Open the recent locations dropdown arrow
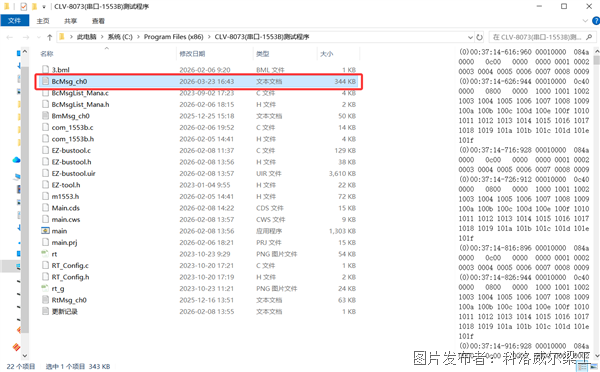Viewport: 600px width, 372px height. [39, 37]
